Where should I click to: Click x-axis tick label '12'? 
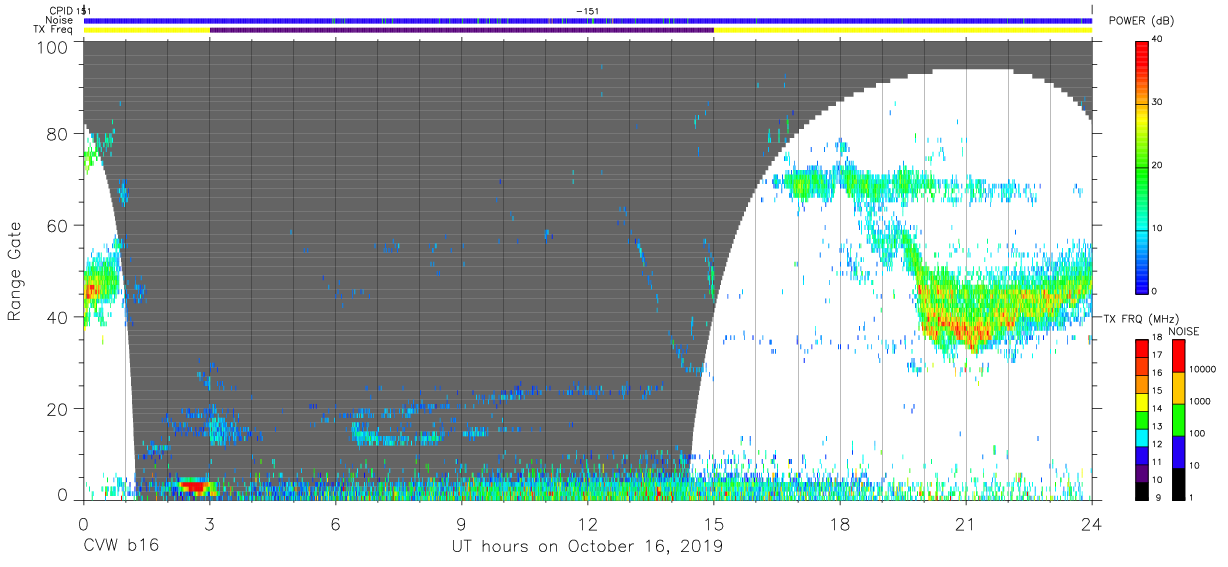[588, 523]
